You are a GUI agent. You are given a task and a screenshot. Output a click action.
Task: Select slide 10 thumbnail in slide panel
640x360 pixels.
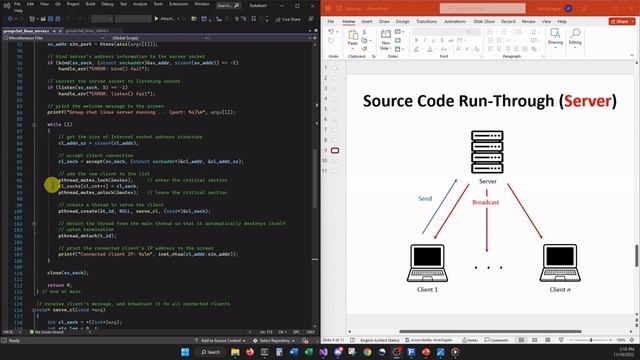tap(335, 161)
